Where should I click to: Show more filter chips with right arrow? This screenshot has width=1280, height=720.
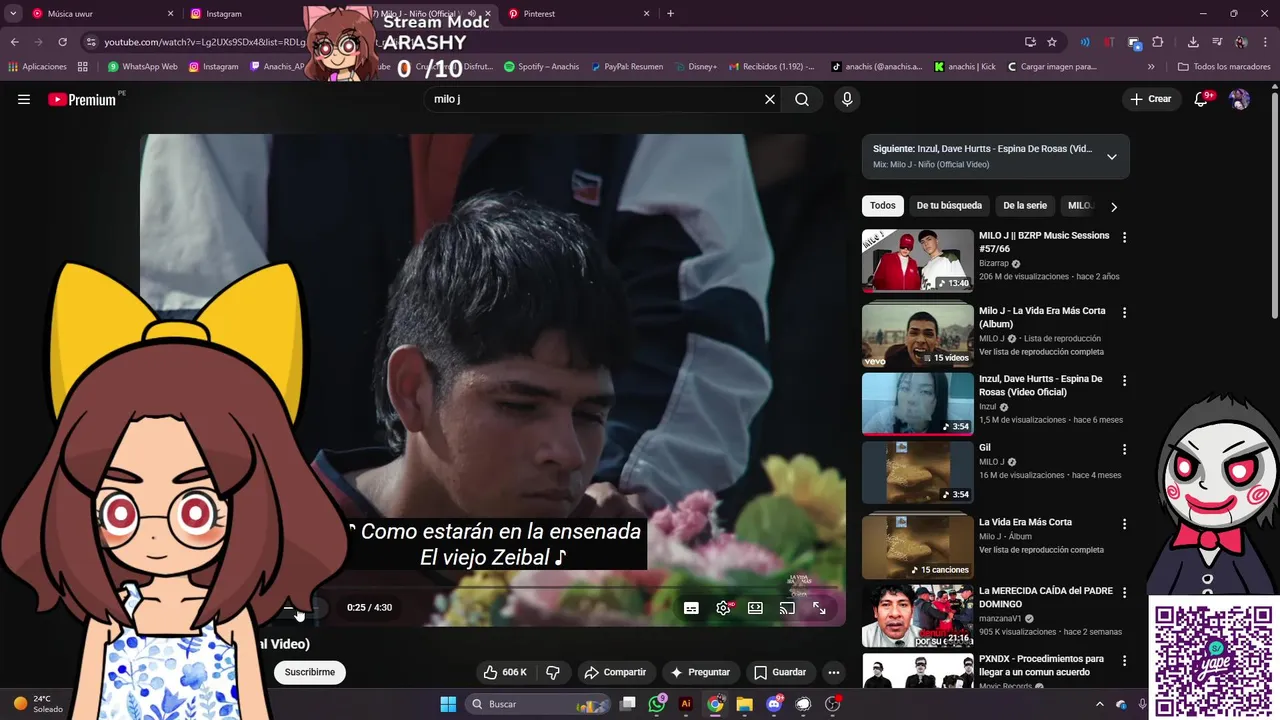click(x=1114, y=207)
